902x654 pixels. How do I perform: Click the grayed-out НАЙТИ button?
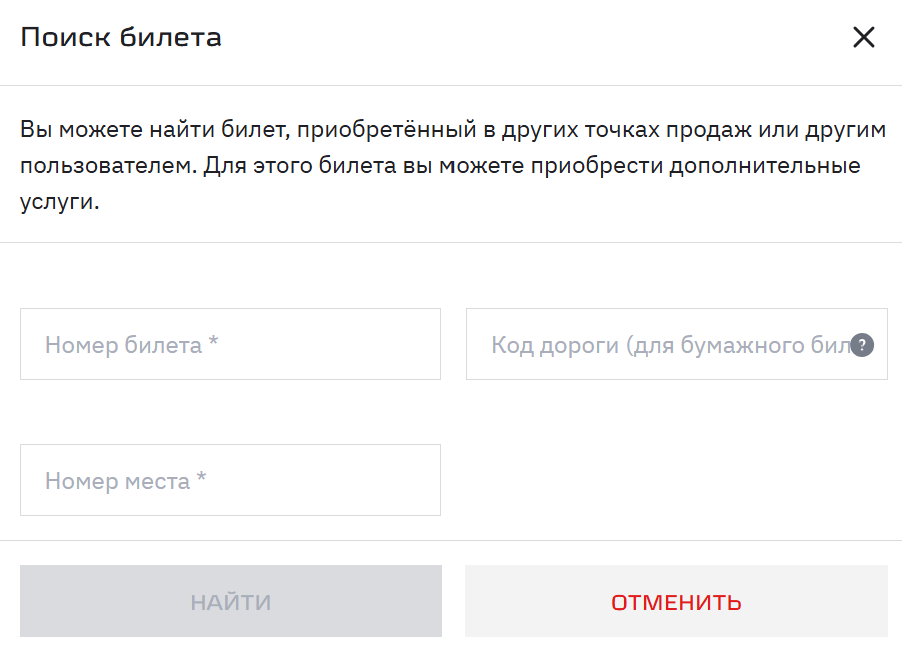coord(230,602)
